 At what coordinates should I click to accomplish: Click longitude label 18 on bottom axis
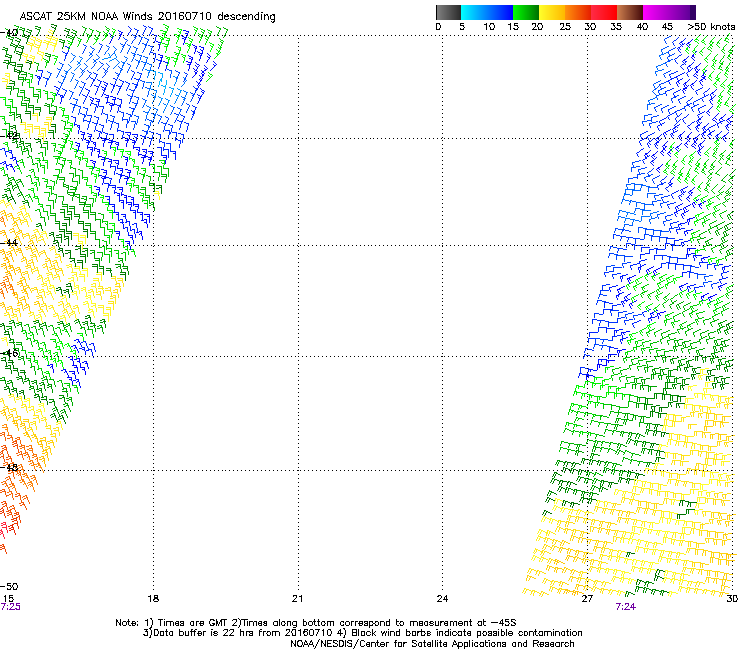click(x=153, y=599)
